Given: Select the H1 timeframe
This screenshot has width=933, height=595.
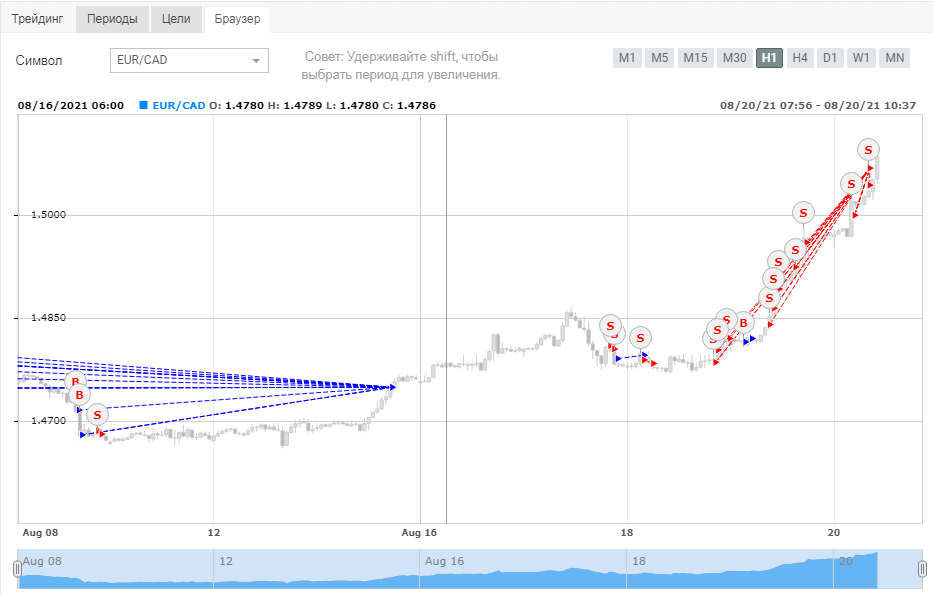Looking at the screenshot, I should pos(769,58).
